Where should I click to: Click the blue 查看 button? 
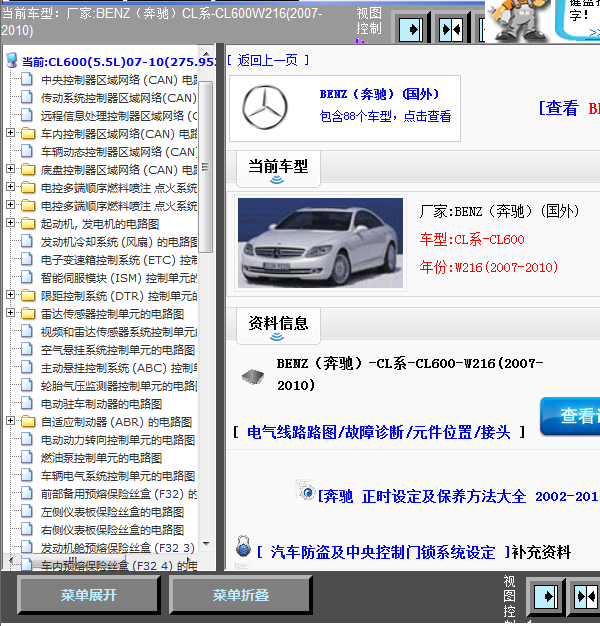point(570,416)
